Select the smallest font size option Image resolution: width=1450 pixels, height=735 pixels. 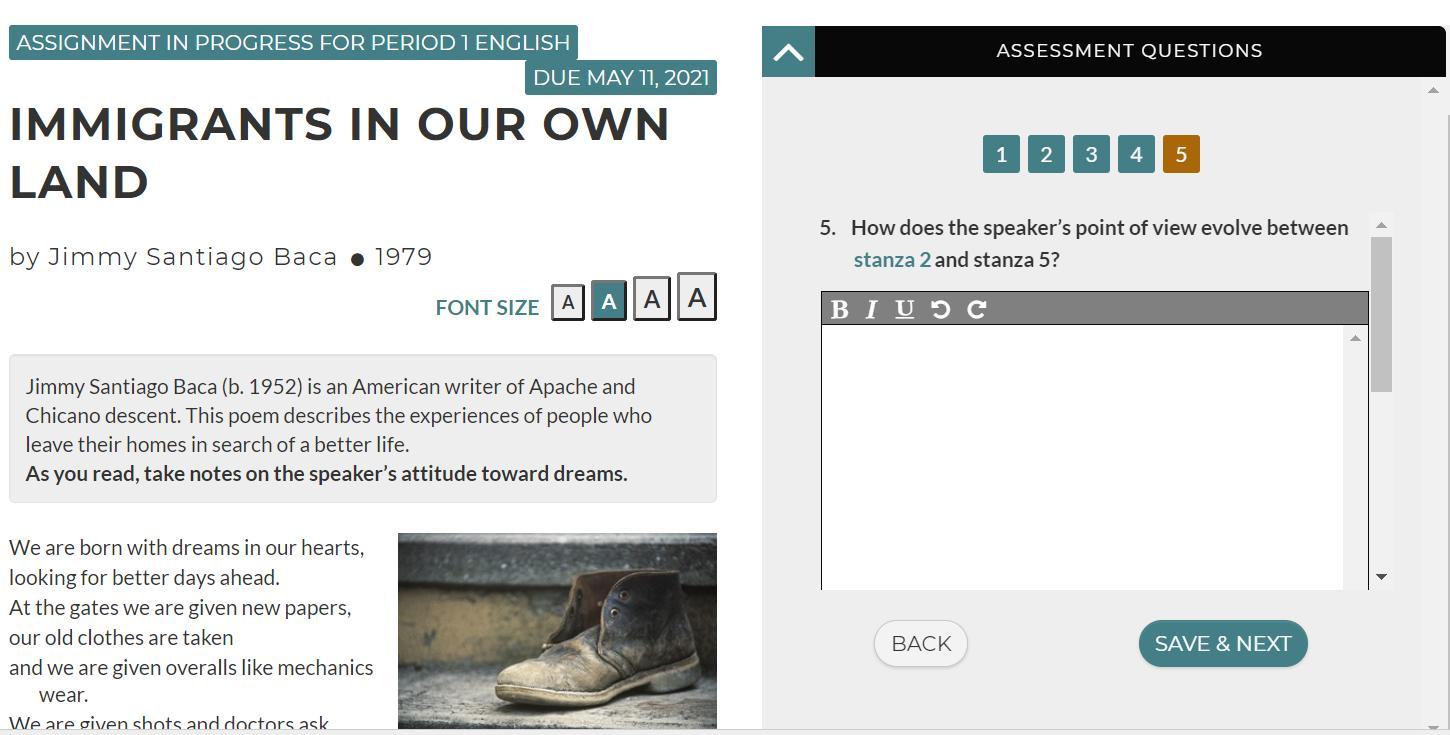tap(568, 301)
